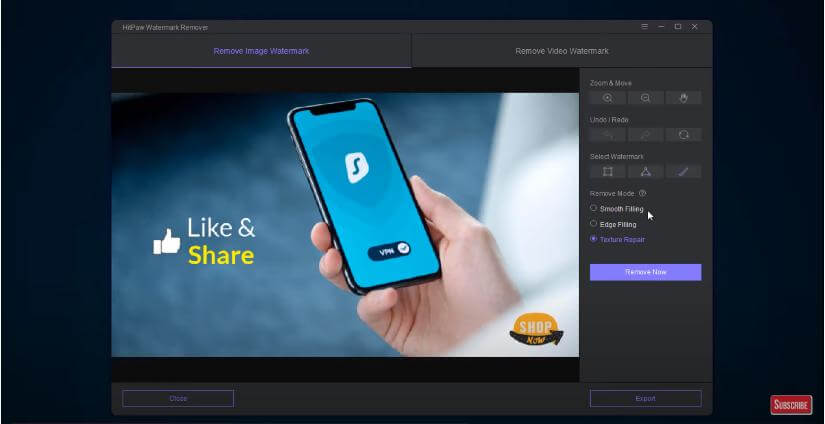Click the red Subscribe button
The height and width of the screenshot is (424, 825).
click(x=791, y=405)
